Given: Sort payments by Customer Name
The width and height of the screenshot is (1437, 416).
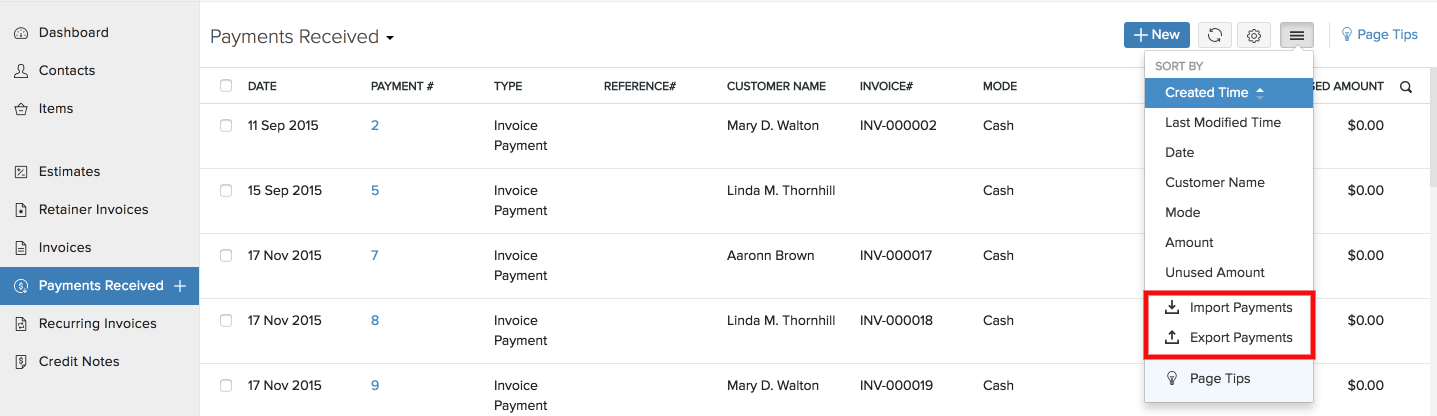Looking at the screenshot, I should coord(1214,183).
